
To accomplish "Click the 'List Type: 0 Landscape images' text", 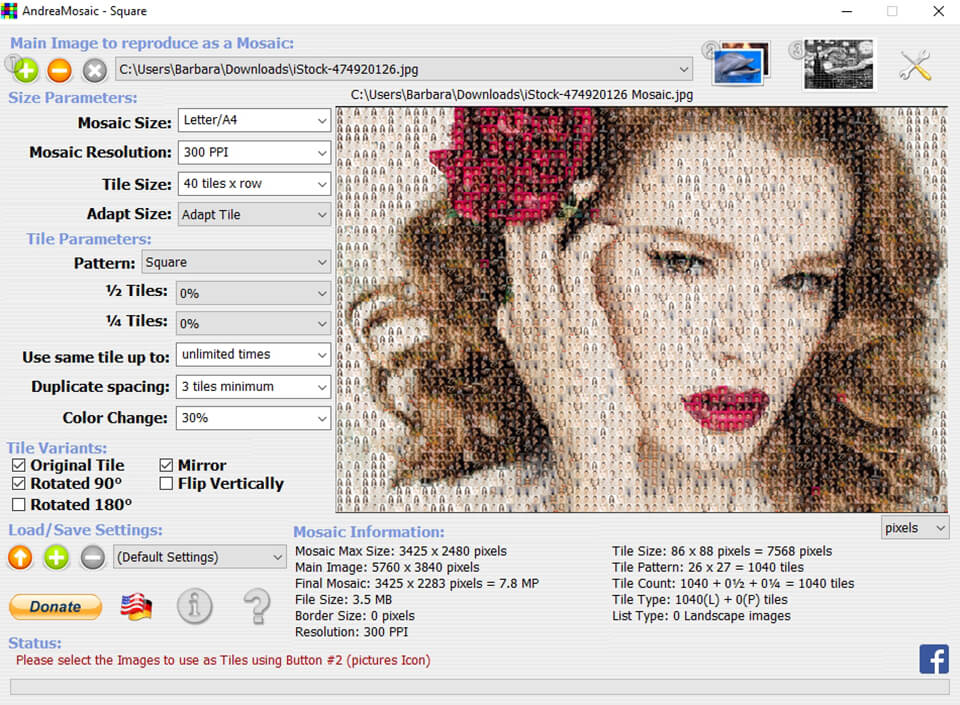I will click(701, 616).
